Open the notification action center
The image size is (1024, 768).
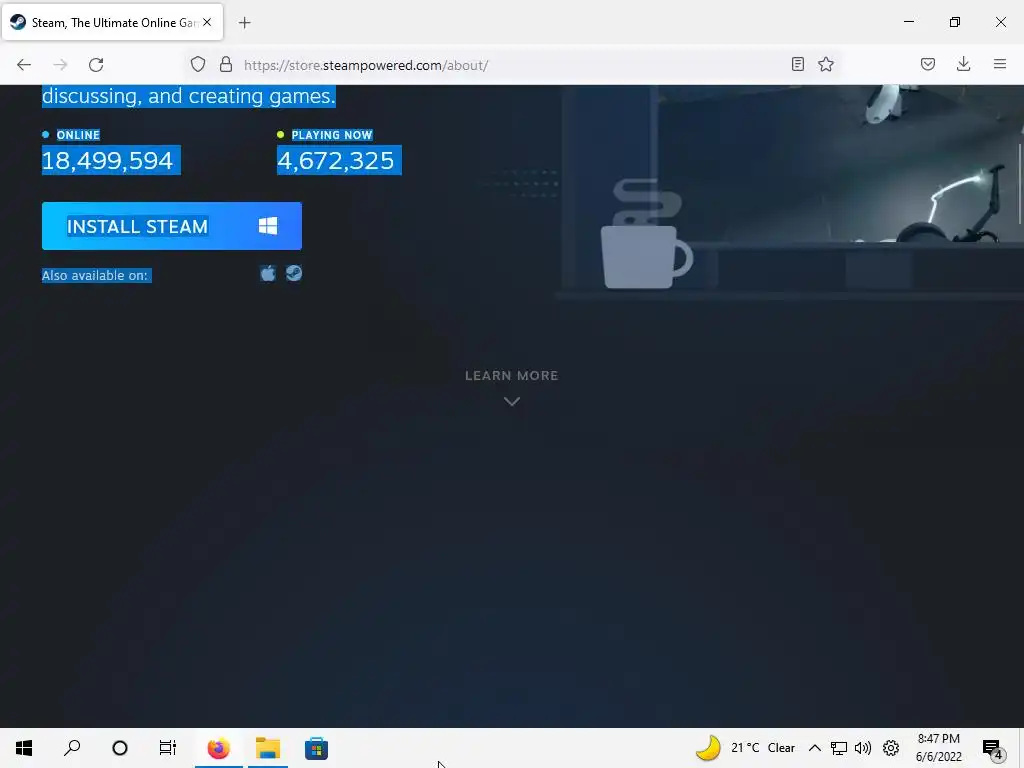point(993,748)
